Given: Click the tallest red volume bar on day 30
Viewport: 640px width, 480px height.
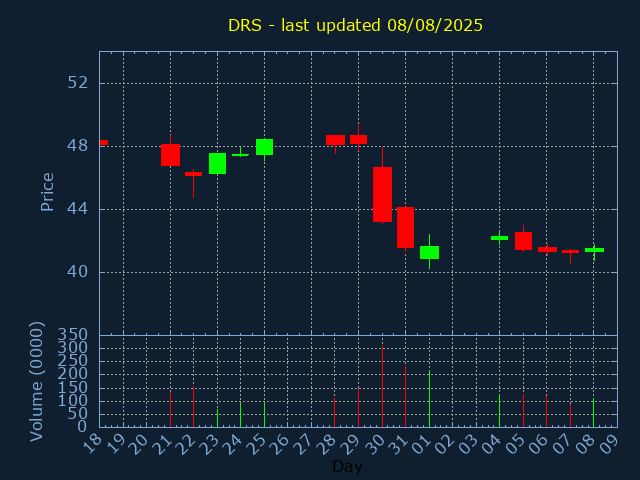Looking at the screenshot, I should tap(382, 386).
